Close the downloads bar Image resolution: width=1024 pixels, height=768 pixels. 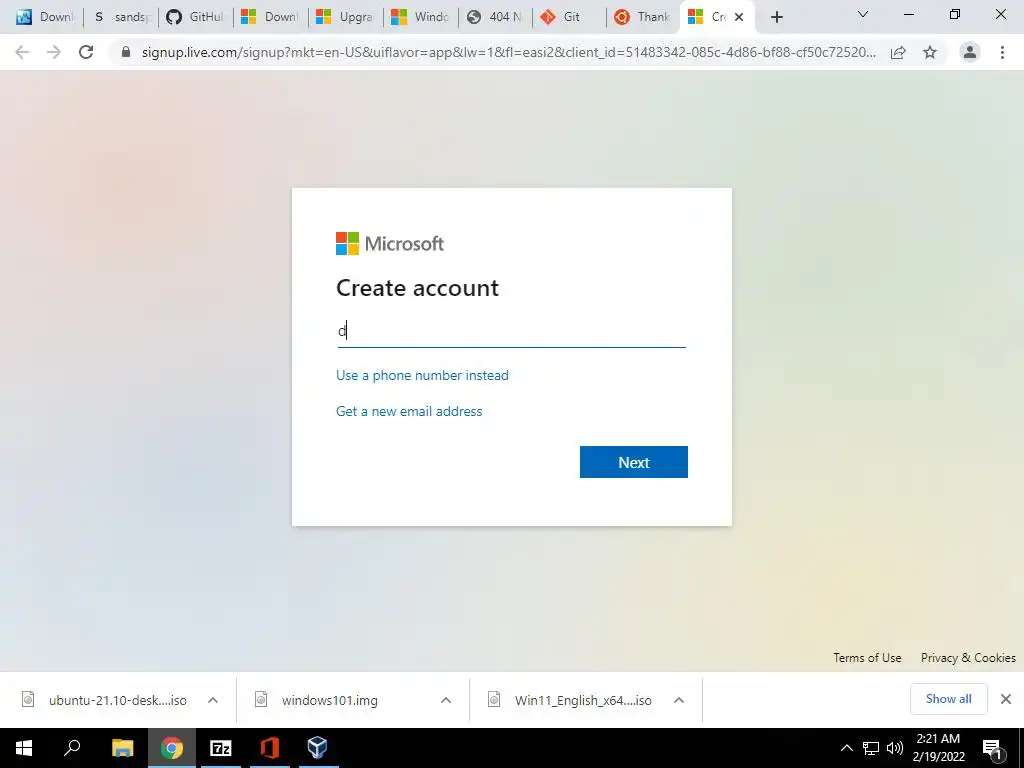[1006, 699]
